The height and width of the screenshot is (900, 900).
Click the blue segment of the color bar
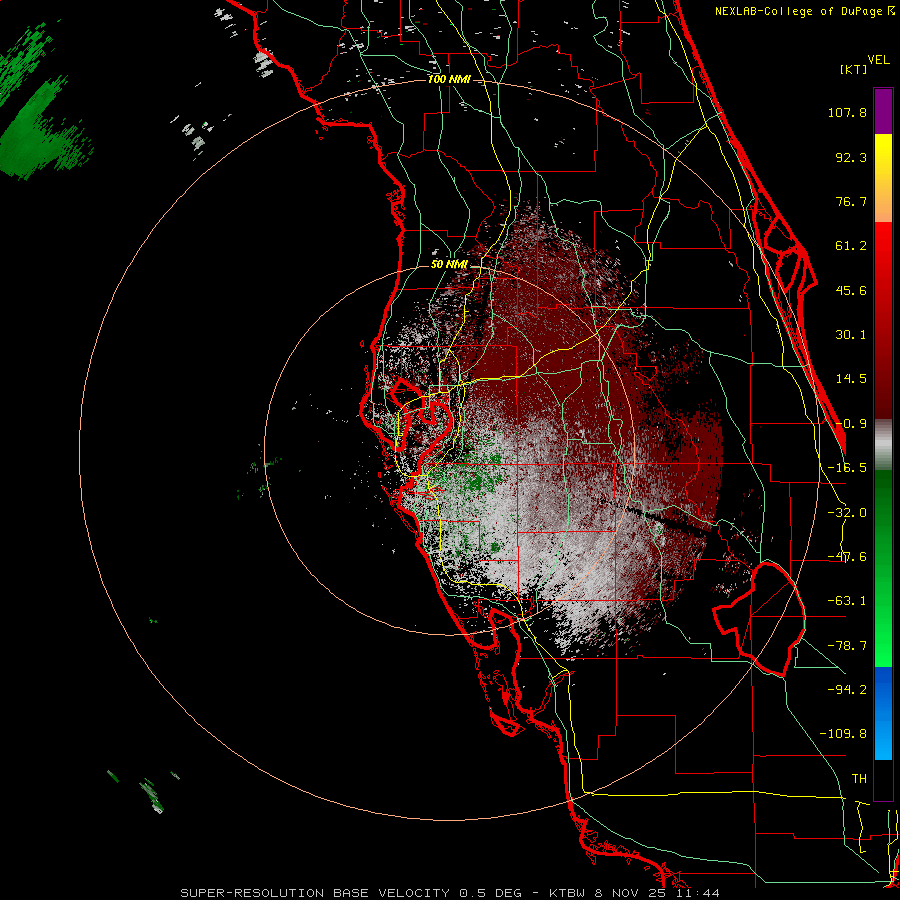pos(883,713)
